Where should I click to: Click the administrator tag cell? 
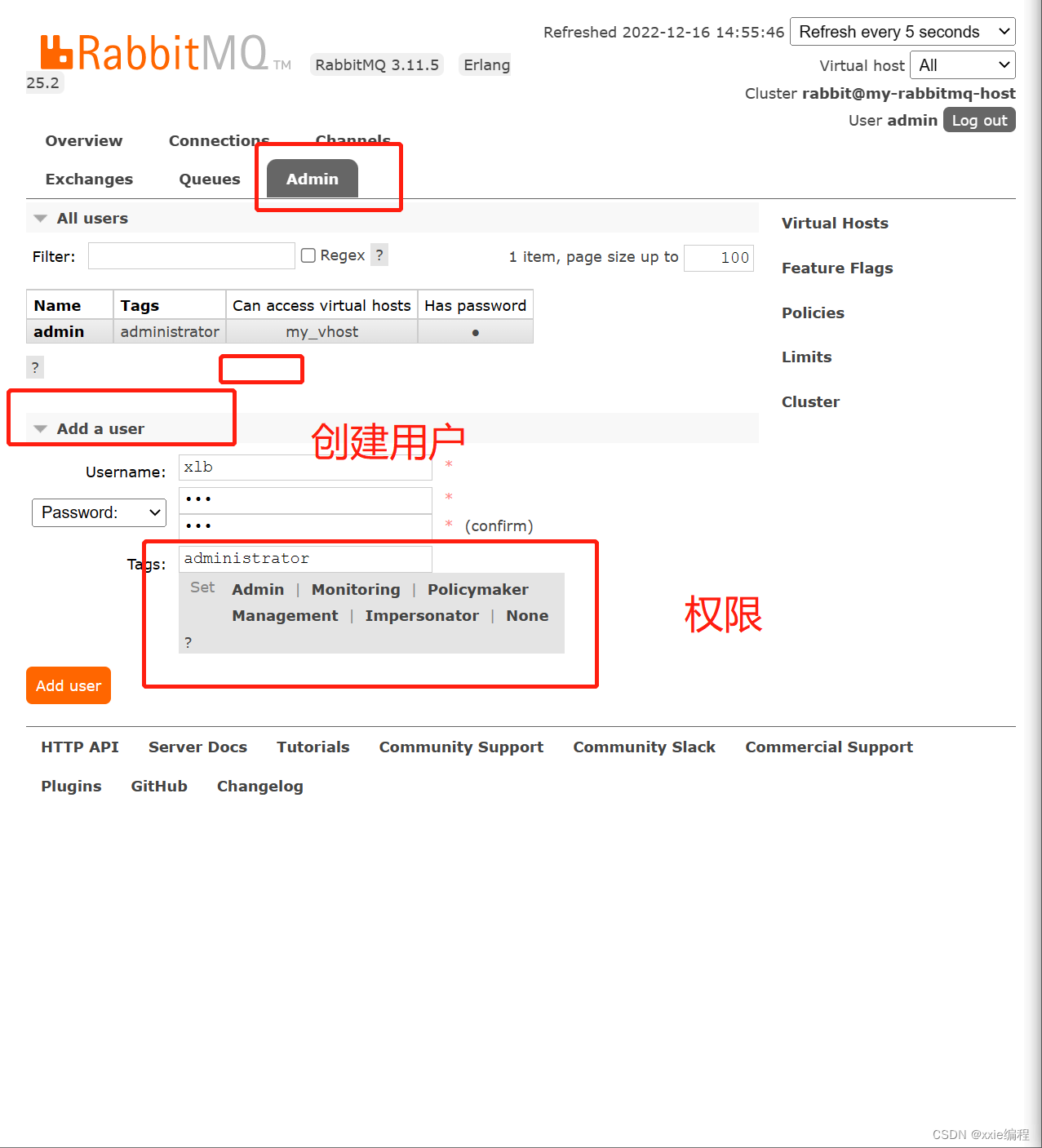(x=170, y=331)
